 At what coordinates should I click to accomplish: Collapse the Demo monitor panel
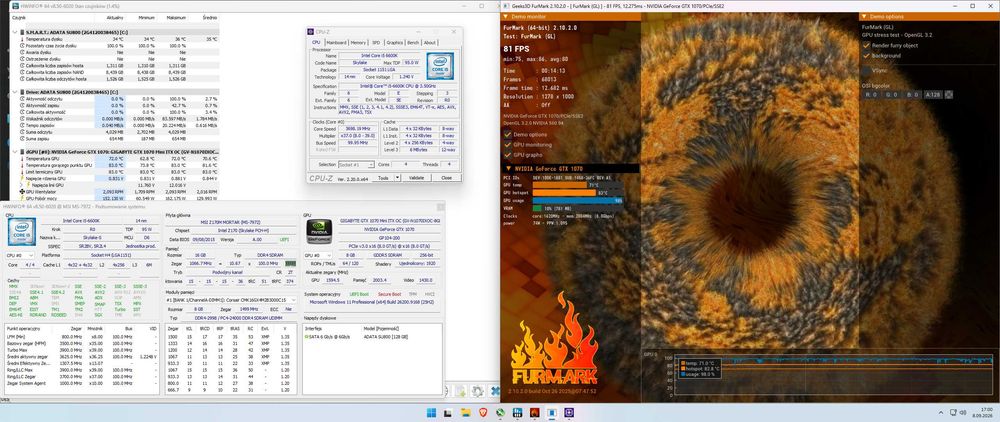click(x=508, y=17)
